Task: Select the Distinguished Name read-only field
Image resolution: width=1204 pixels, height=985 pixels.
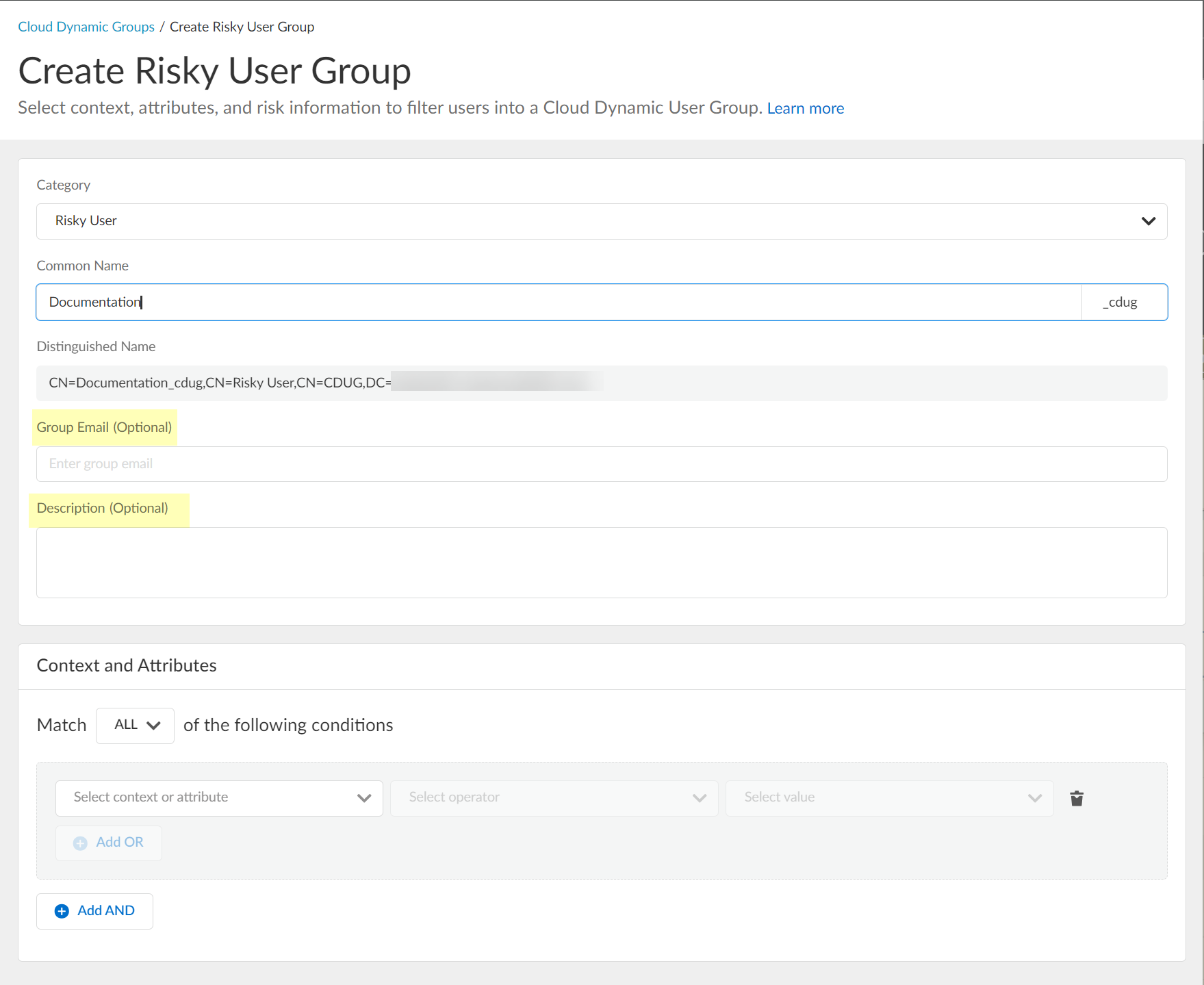Action: tap(601, 383)
